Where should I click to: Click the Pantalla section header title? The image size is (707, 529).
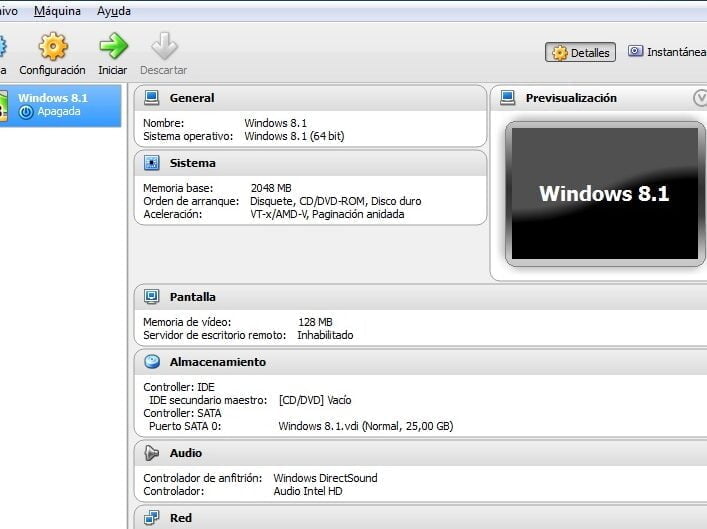(192, 297)
